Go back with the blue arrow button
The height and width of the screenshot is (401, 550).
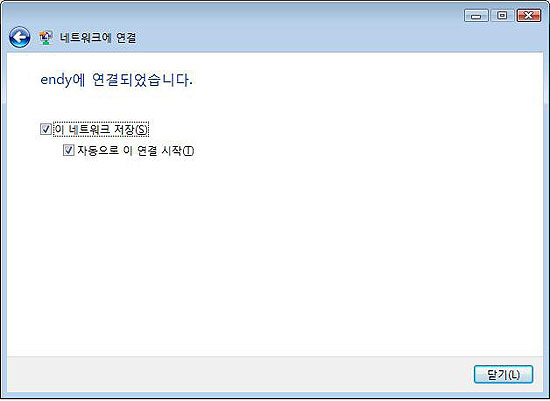click(19, 37)
